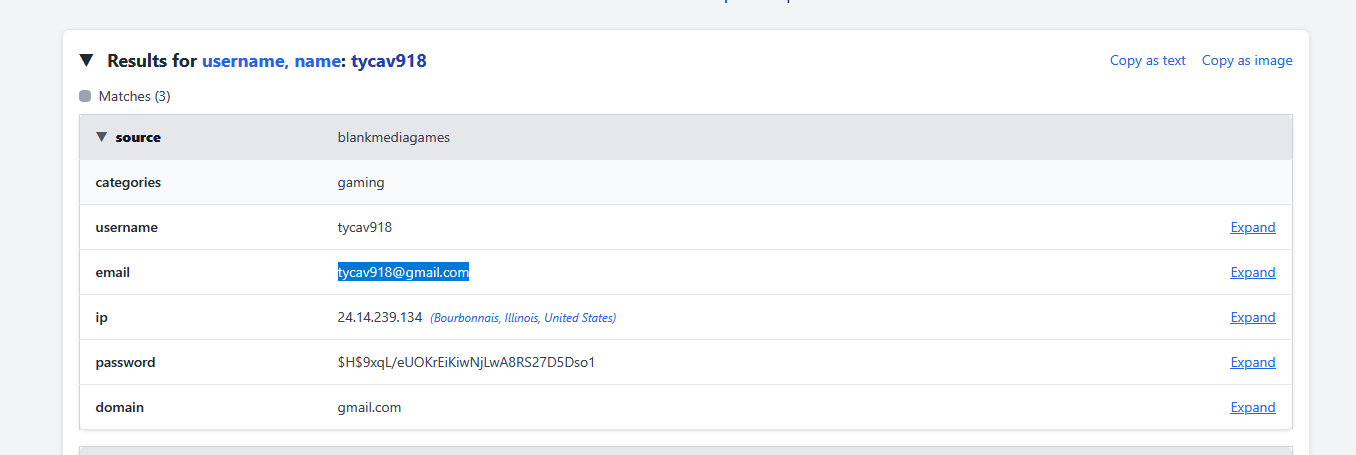Expand the domain row
This screenshot has height=455, width=1356.
tap(1252, 408)
